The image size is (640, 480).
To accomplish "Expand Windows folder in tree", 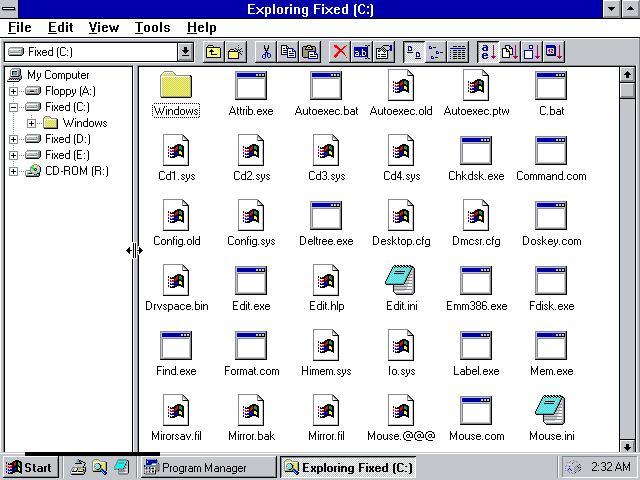I will point(31,123).
